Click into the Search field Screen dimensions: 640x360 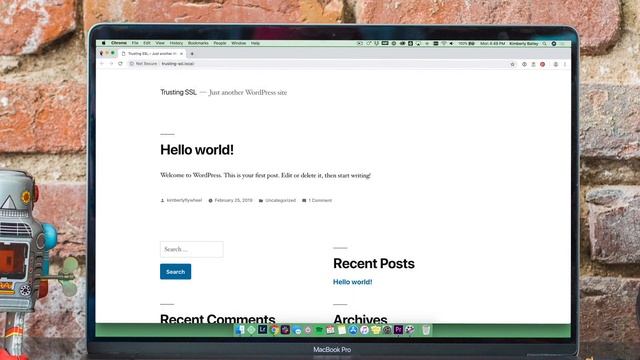coord(192,249)
